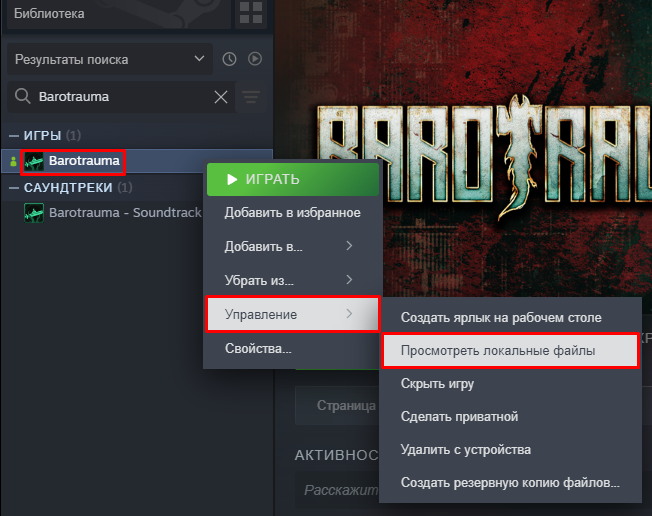
Task: Open advanced filter icon next to search
Action: (x=251, y=97)
